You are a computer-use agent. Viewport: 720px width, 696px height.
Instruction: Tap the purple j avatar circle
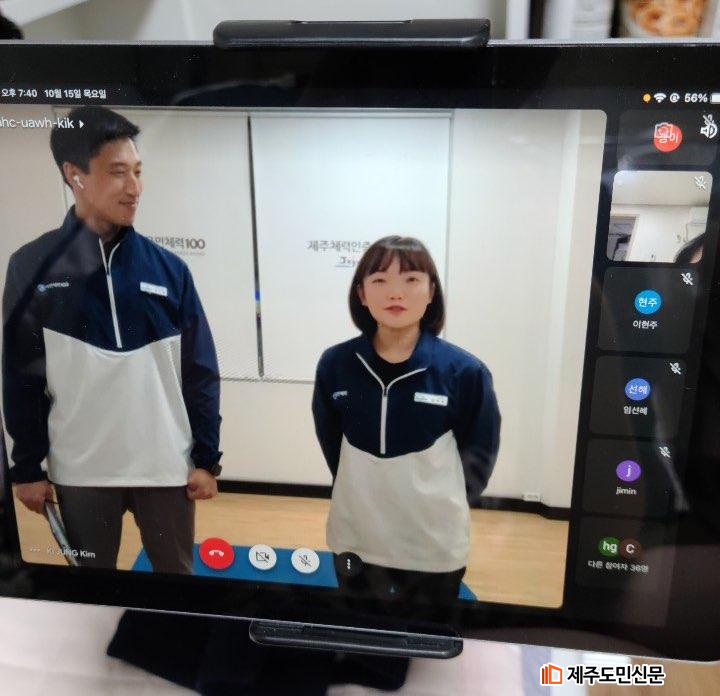628,470
